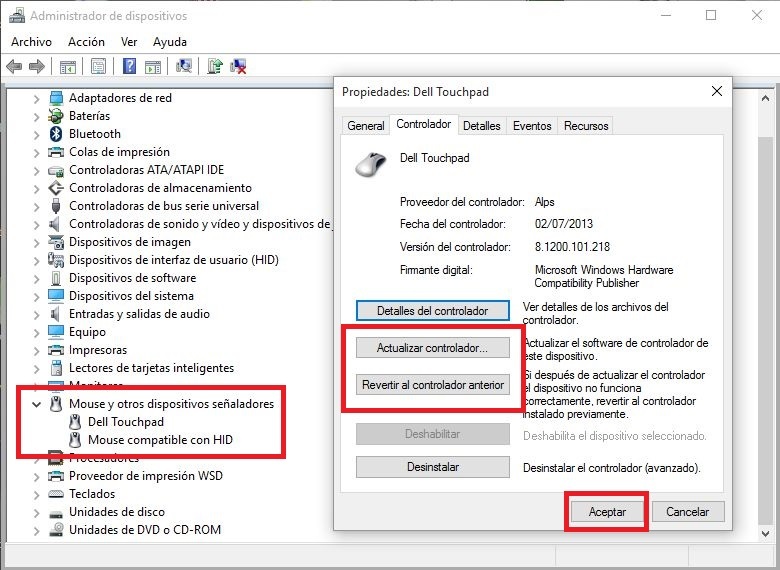
Task: Click Actualizar controlador... button
Action: pos(433,348)
